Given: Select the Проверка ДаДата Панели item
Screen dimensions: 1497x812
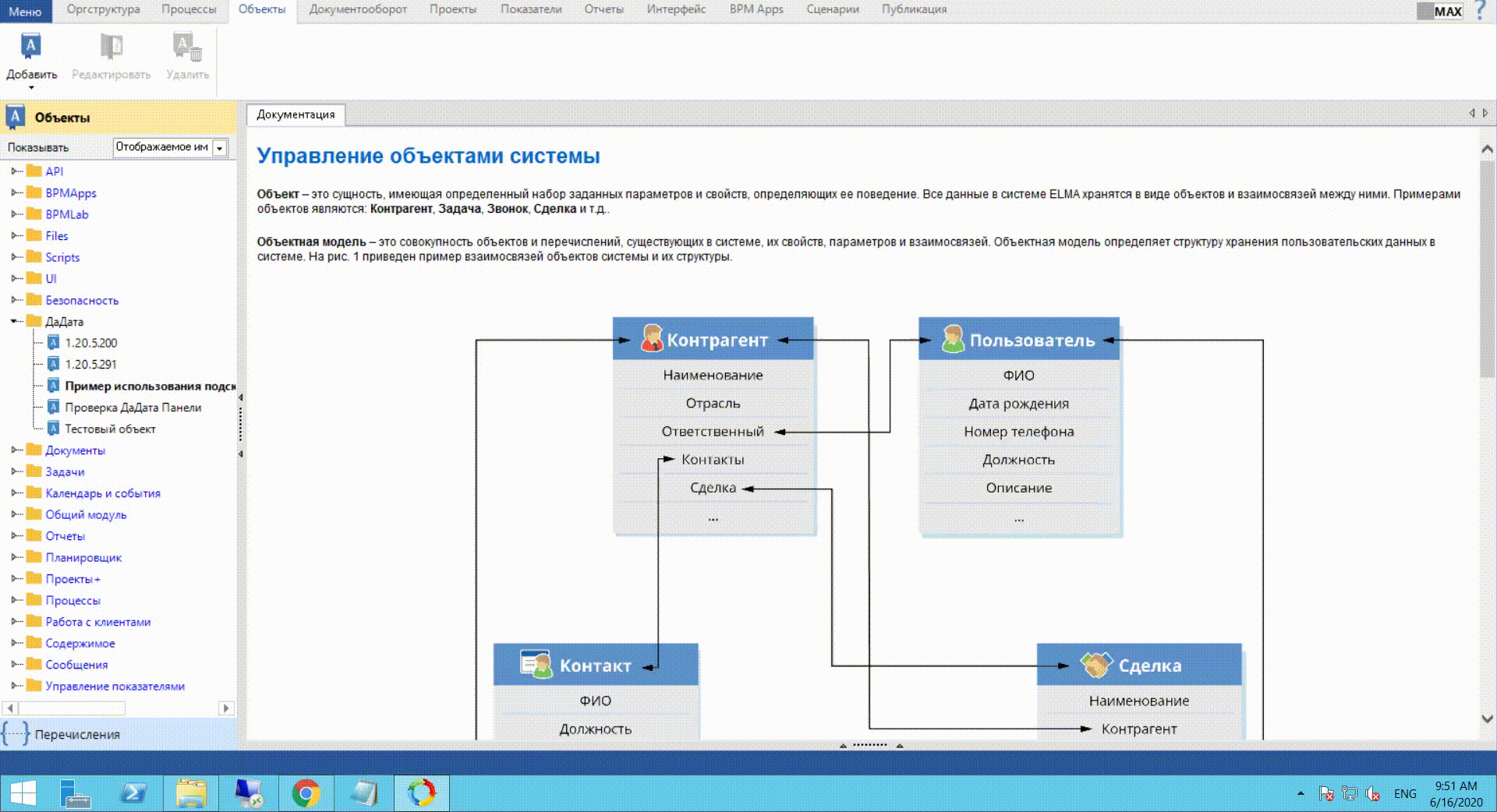Looking at the screenshot, I should [x=133, y=408].
